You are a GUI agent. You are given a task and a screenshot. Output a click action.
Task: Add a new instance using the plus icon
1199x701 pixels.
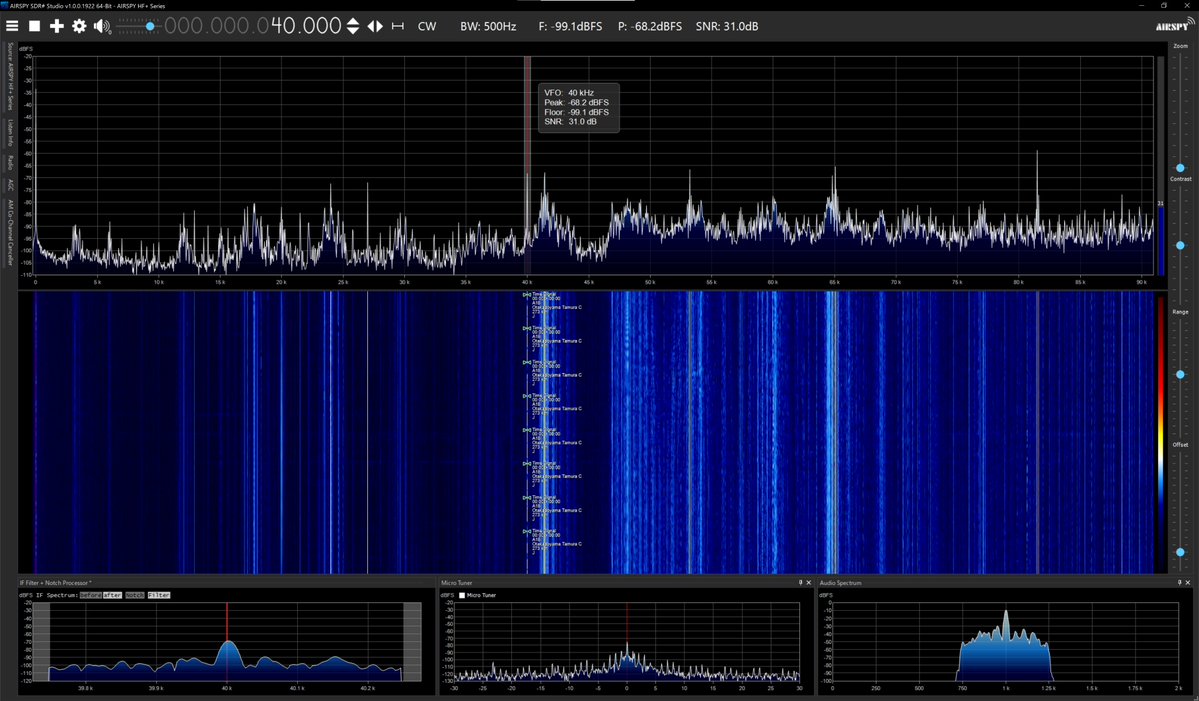(x=56, y=26)
